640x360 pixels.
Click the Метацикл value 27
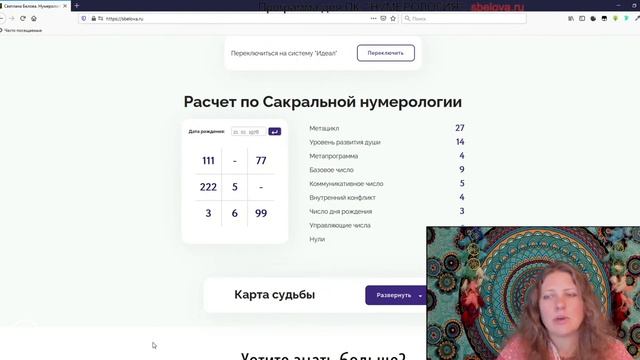(460, 128)
